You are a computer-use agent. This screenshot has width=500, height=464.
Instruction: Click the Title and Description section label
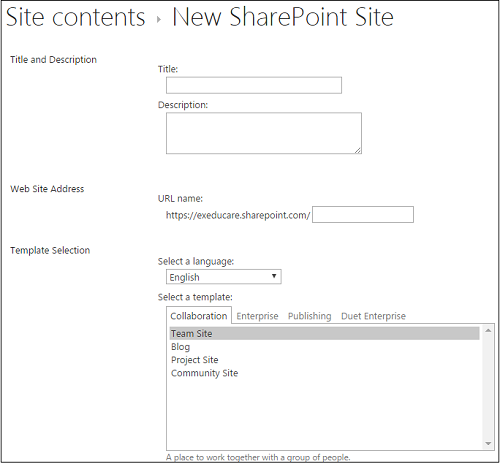[53, 60]
